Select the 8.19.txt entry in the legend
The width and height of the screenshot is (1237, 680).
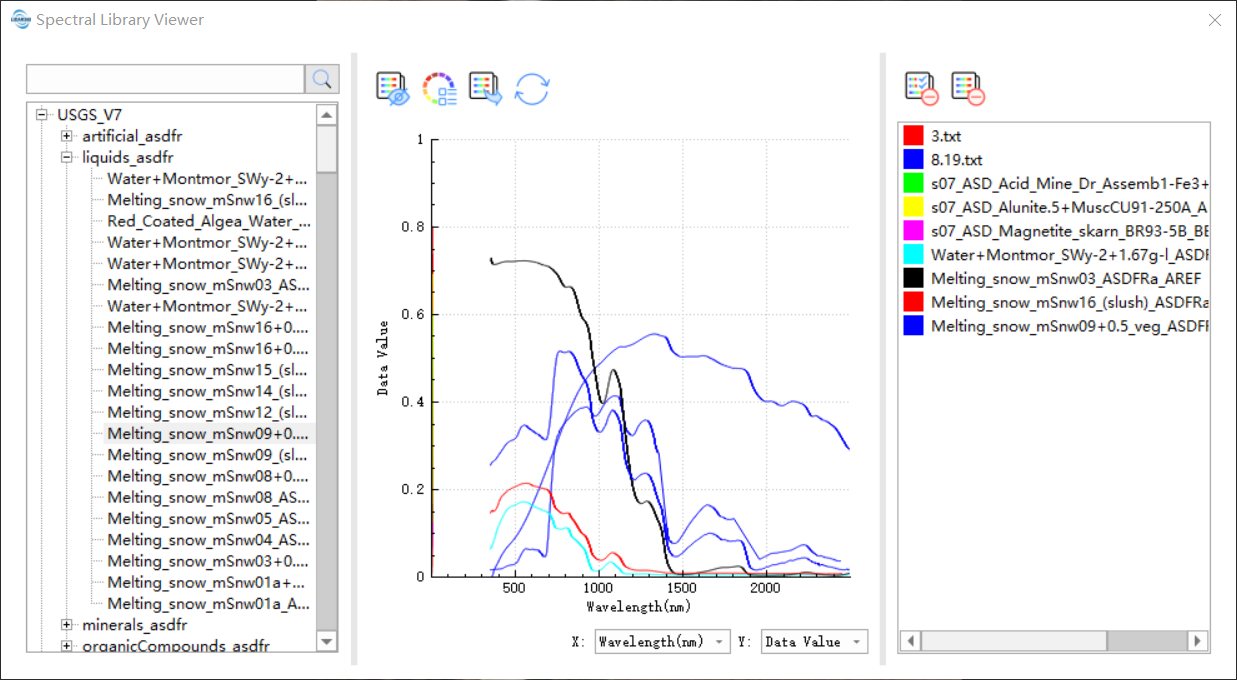coord(957,159)
